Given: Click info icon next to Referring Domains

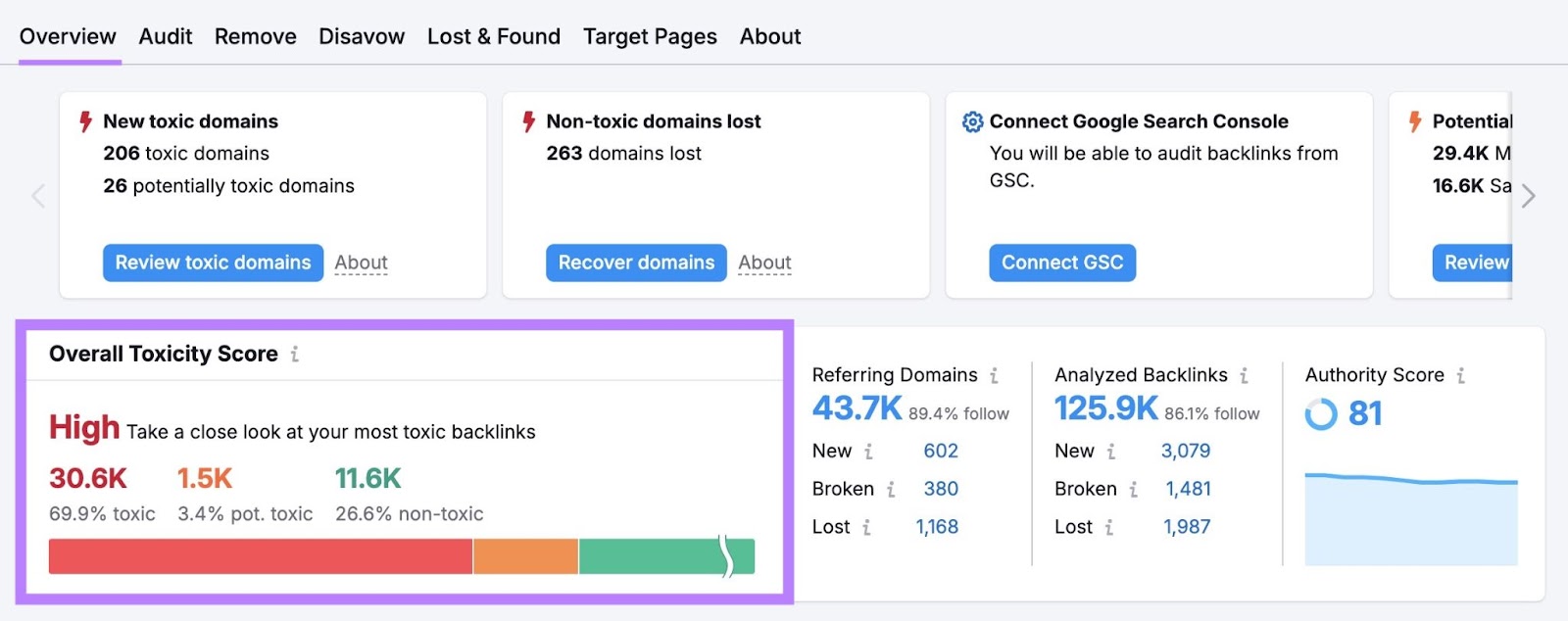Looking at the screenshot, I should pyautogui.click(x=994, y=375).
